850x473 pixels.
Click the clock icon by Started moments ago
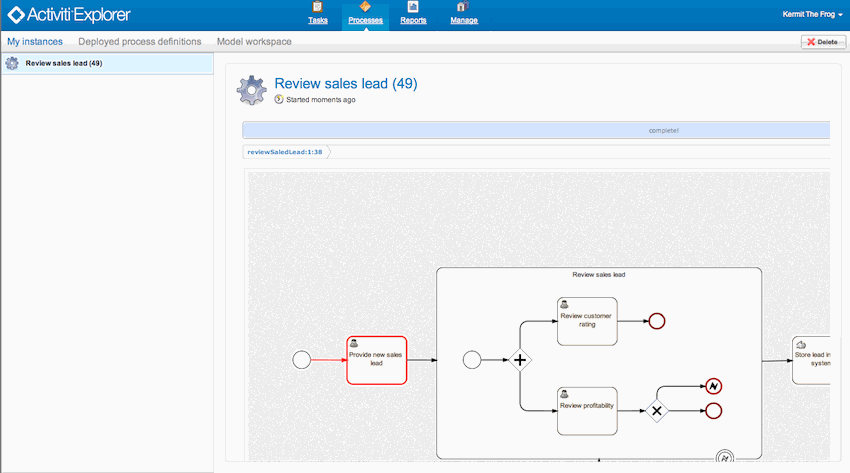279,99
